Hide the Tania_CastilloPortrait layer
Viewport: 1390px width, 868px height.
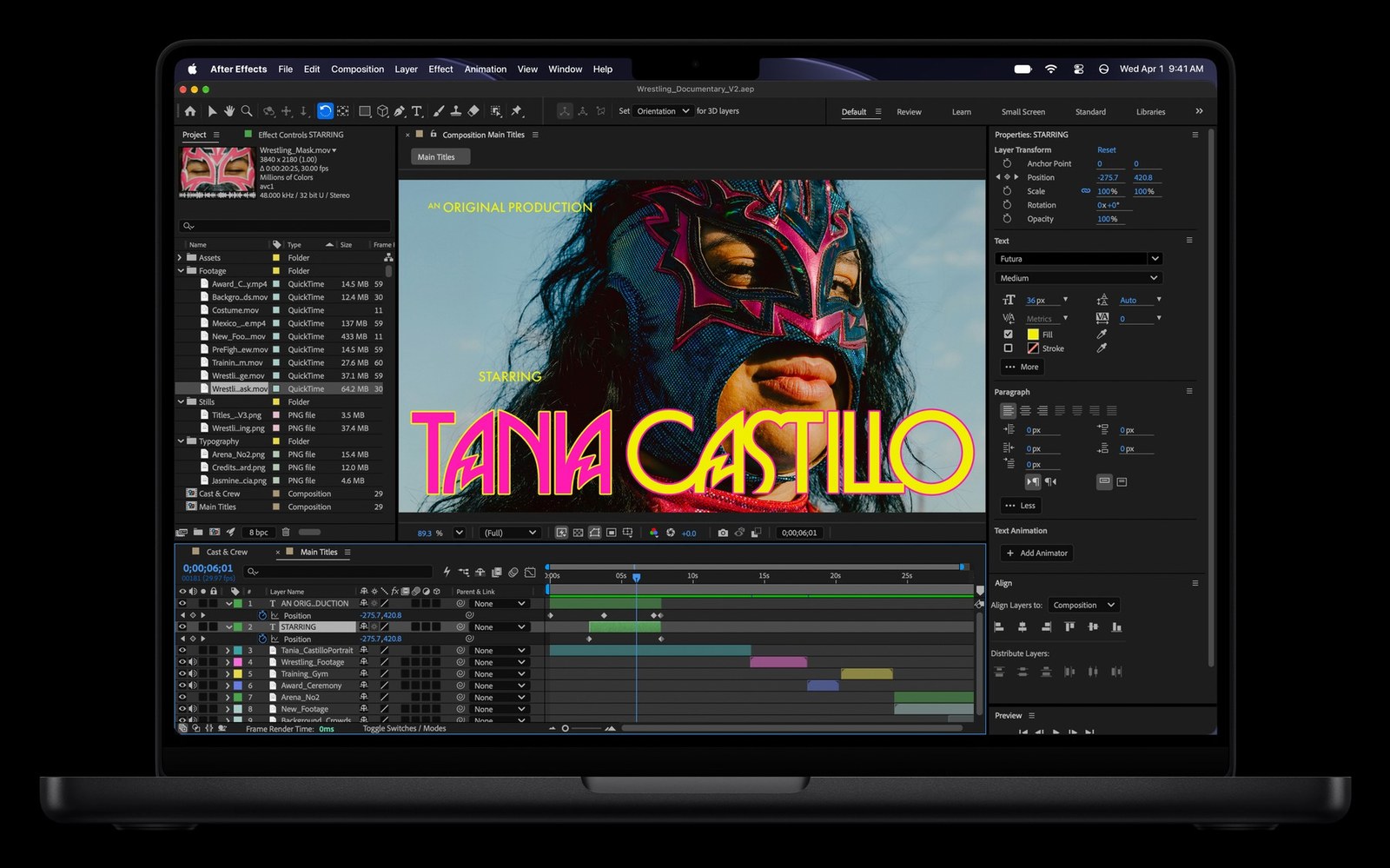(x=182, y=650)
